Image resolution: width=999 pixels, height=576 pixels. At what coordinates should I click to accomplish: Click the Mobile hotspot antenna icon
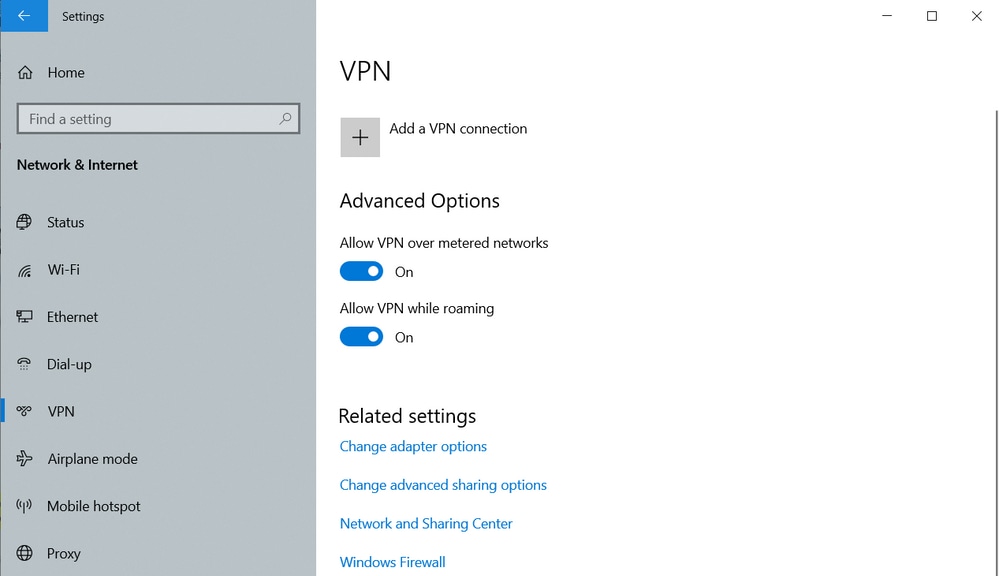click(24, 506)
